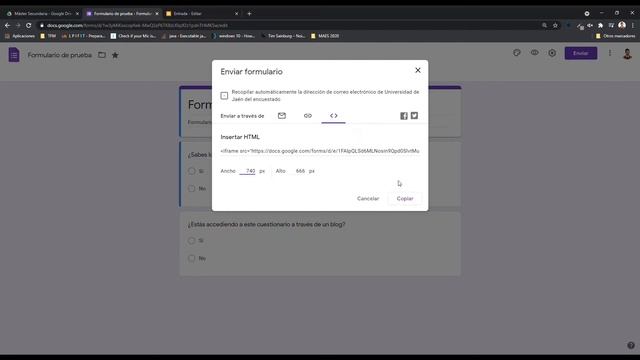
Task: Go back in browser history
Action: coord(7,25)
